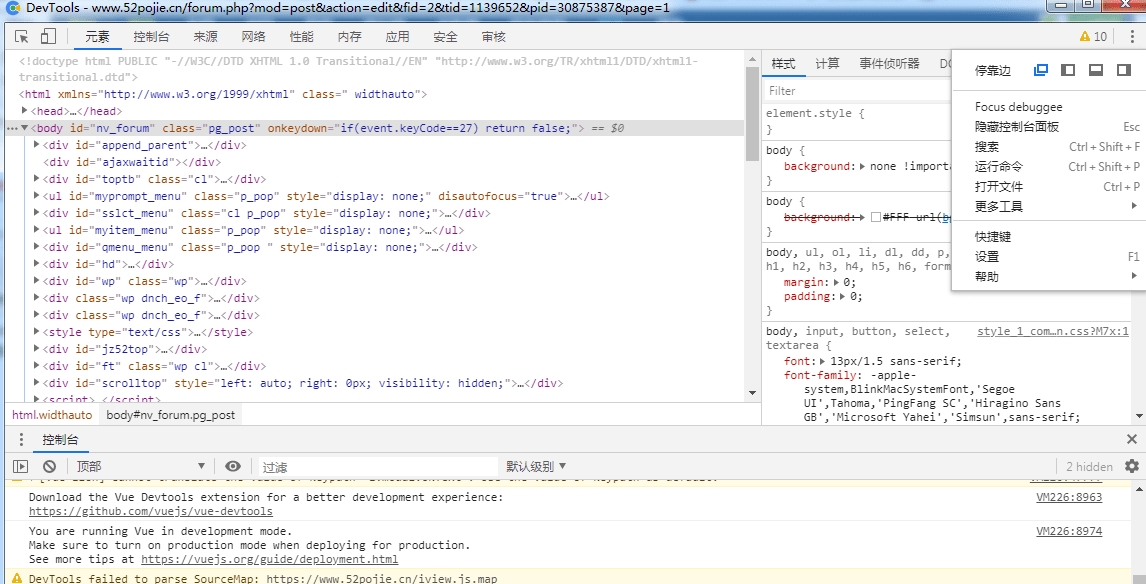This screenshot has height=584, width=1146.
Task: Dock DevTools to the left side
Action: click(1068, 70)
